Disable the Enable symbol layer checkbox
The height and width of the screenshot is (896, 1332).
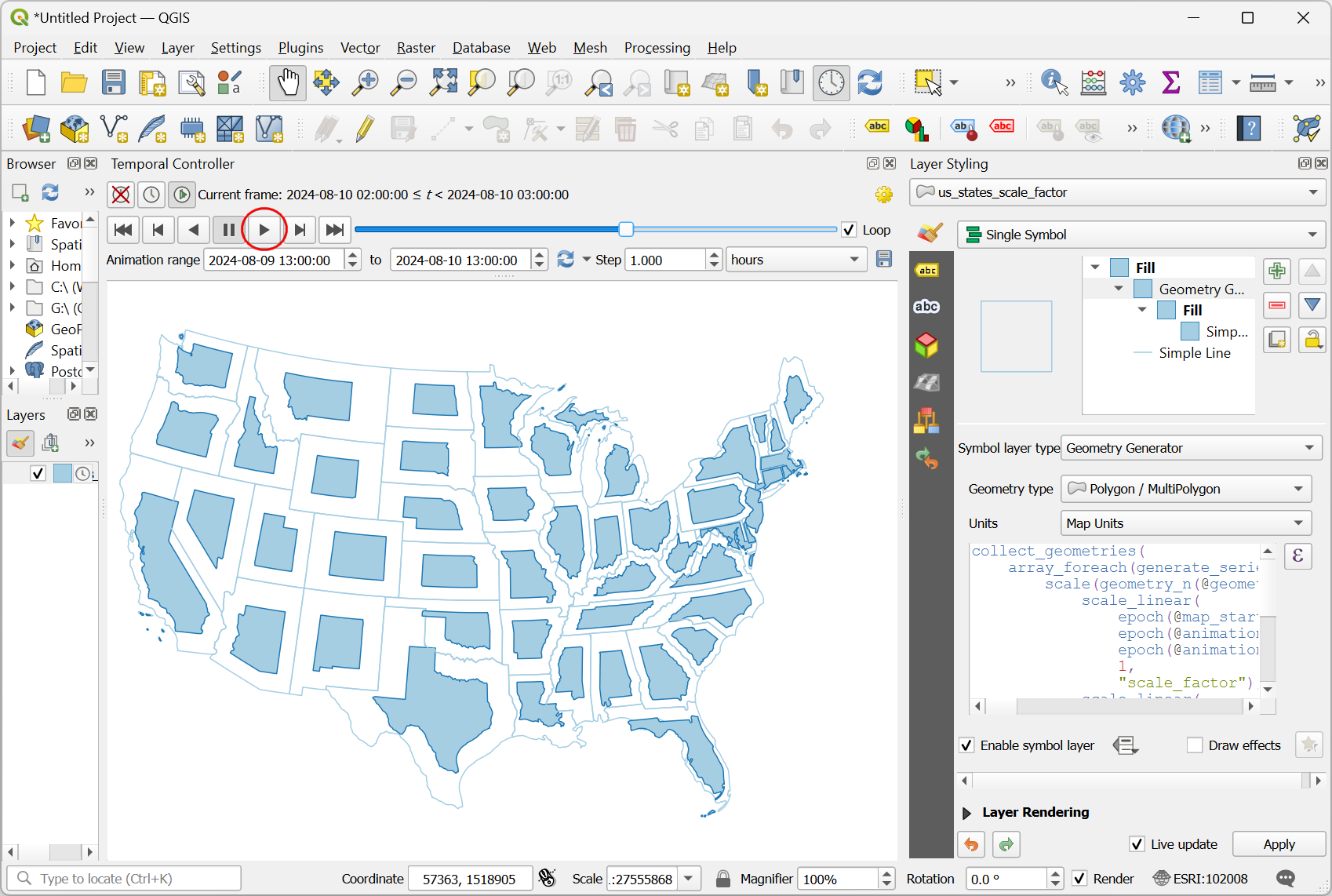pos(967,745)
